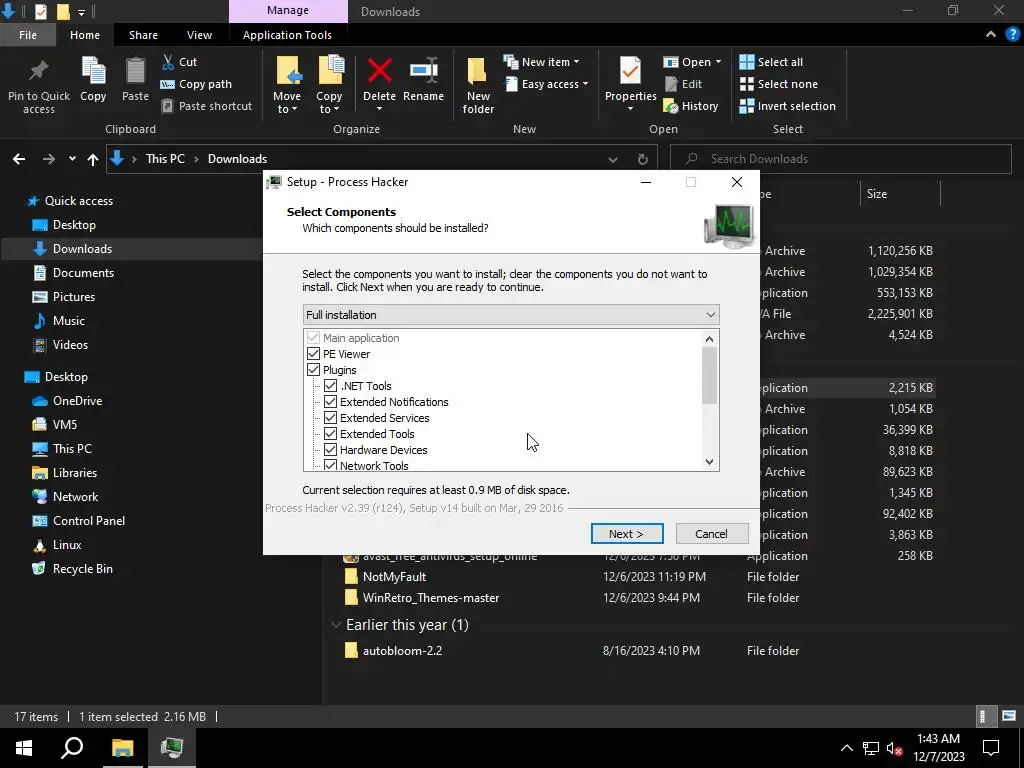Open address bar history dropdown
1024x768 pixels.
(x=613, y=159)
